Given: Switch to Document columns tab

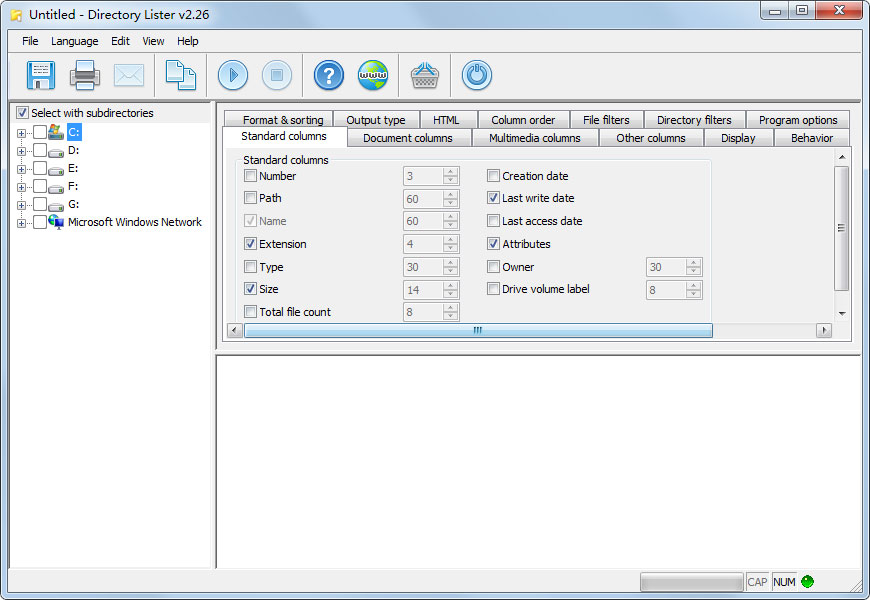Looking at the screenshot, I should (408, 138).
